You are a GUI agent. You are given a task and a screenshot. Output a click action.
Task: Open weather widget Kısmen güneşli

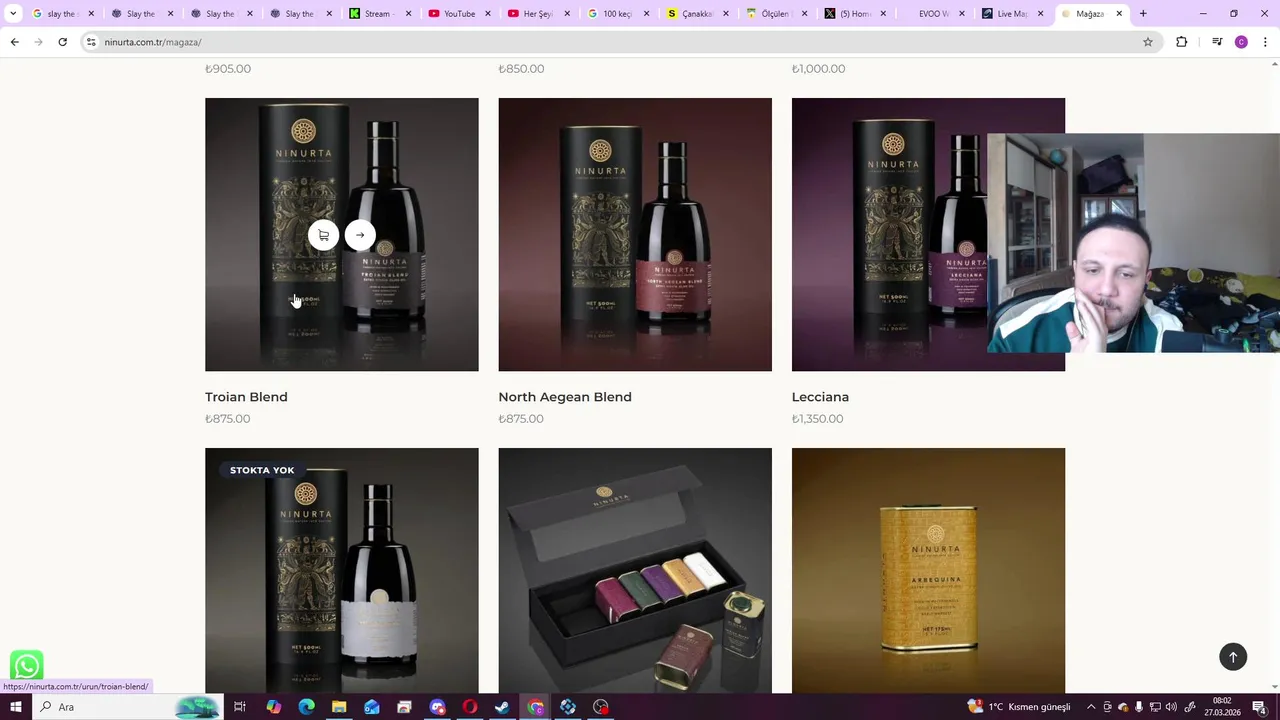coord(1019,707)
